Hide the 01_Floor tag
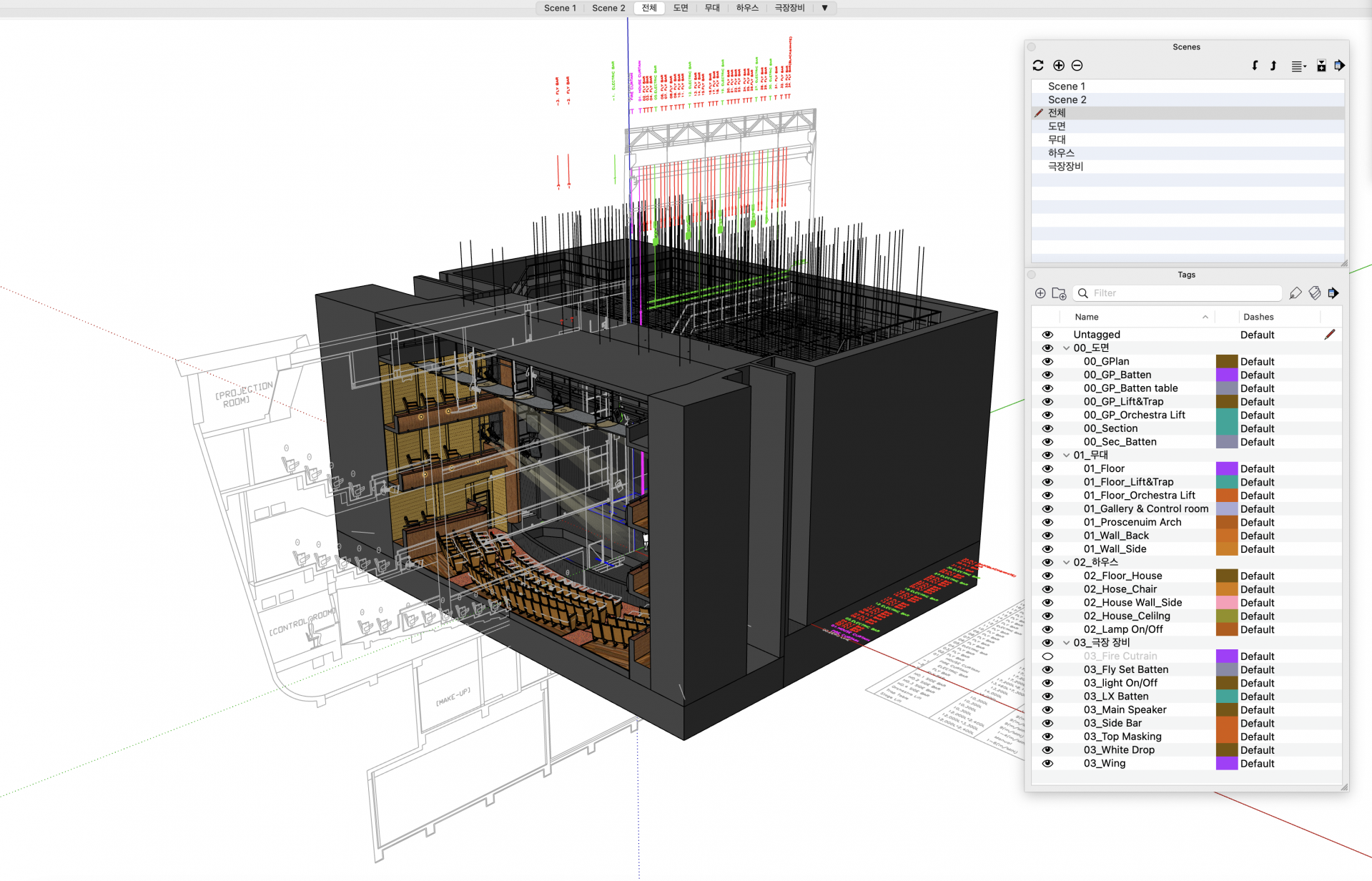Image resolution: width=1372 pixels, height=881 pixels. (x=1047, y=469)
